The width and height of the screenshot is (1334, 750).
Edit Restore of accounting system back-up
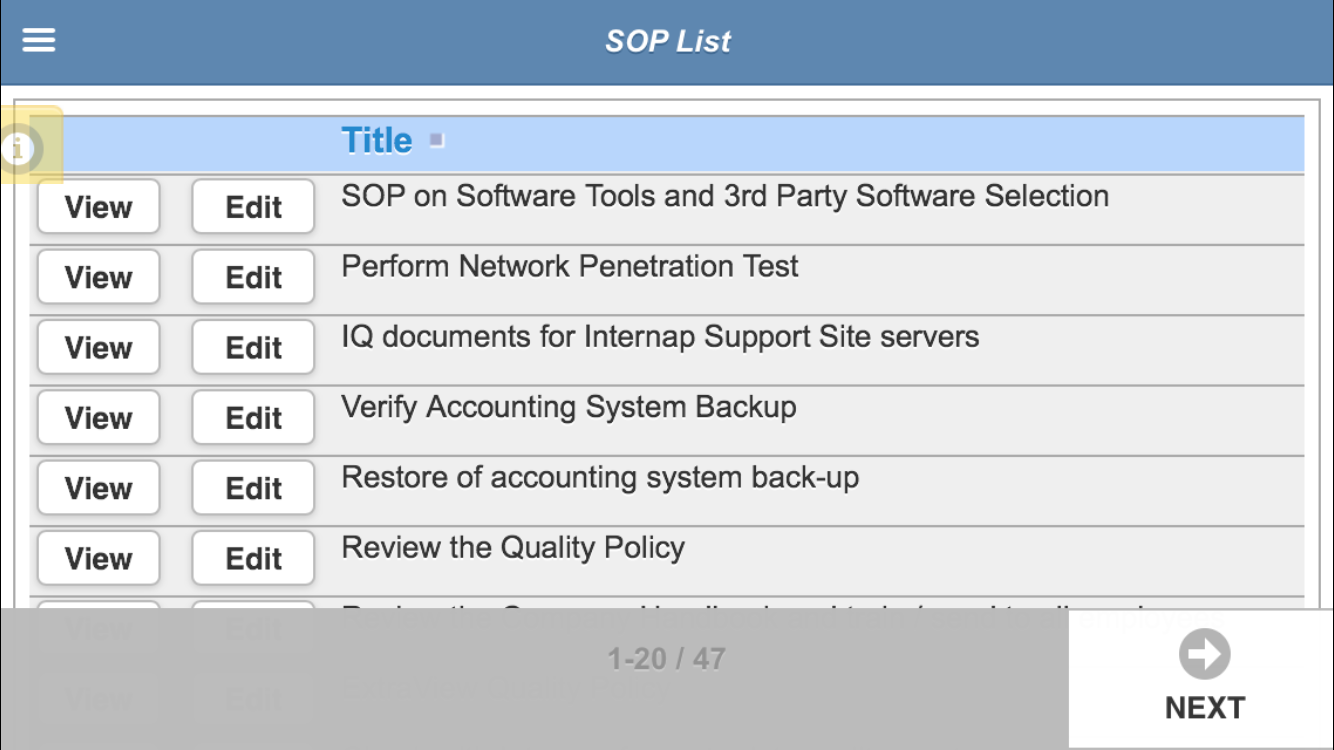[253, 488]
